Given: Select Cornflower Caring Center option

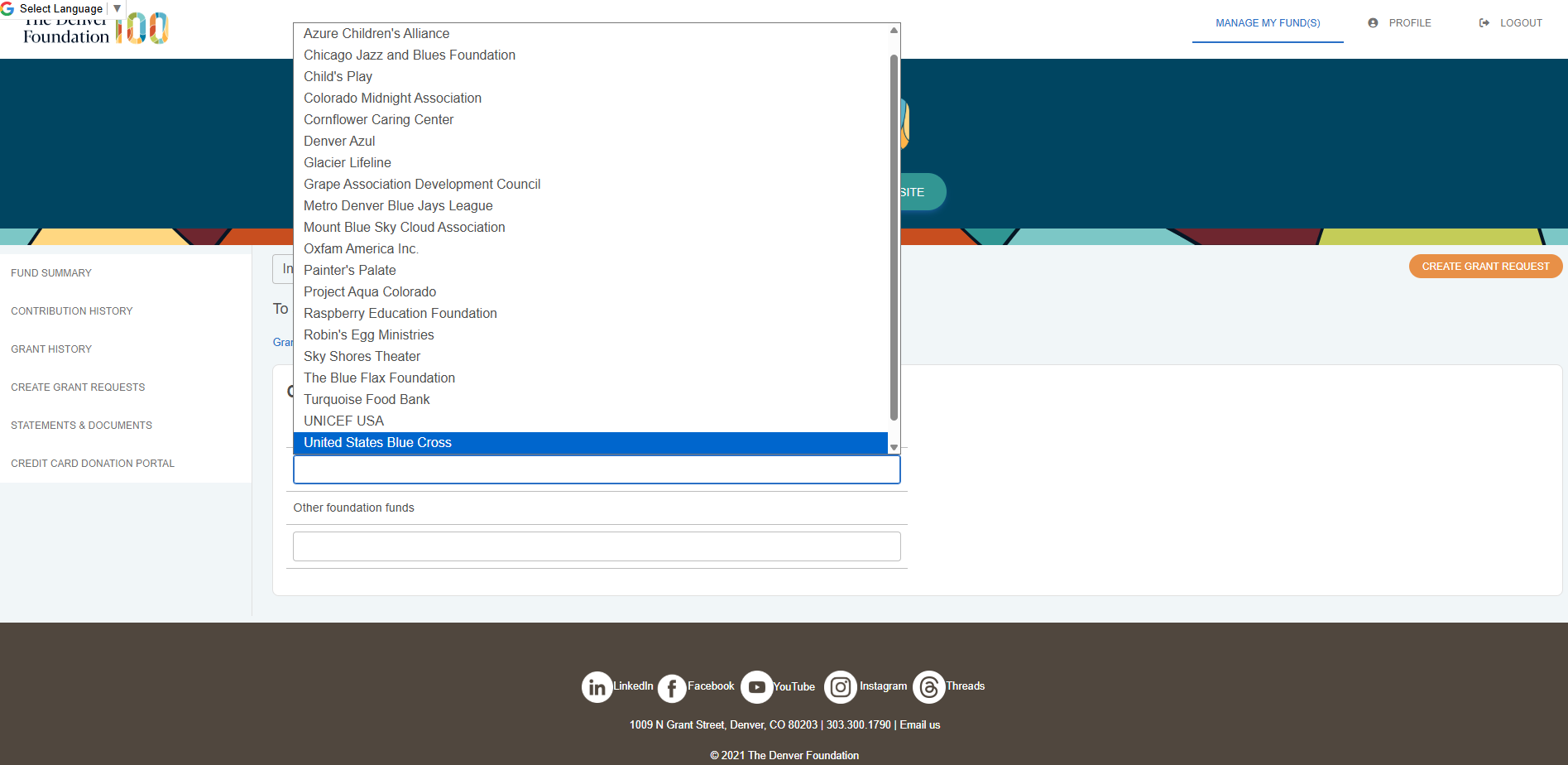Looking at the screenshot, I should [x=591, y=120].
